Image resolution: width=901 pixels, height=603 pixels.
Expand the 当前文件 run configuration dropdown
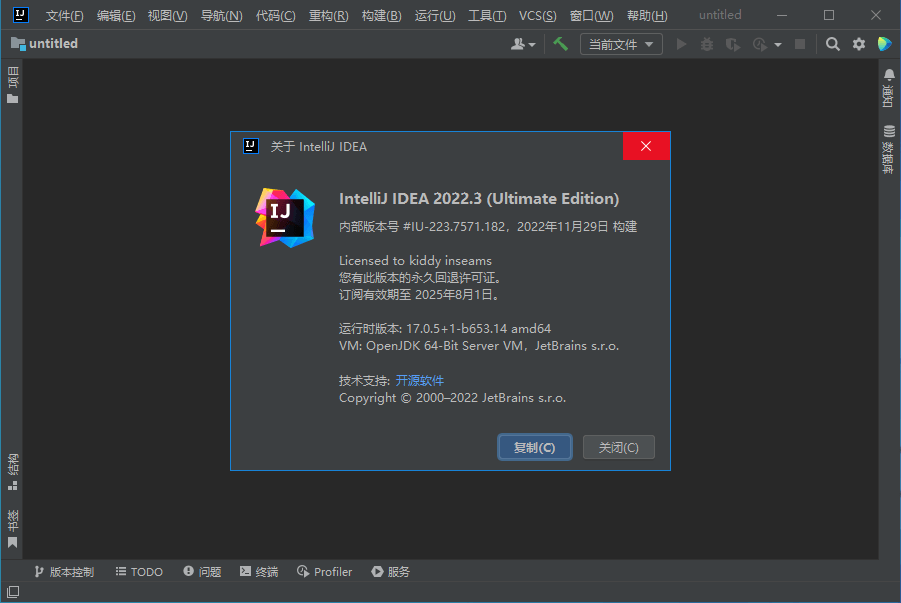[x=621, y=44]
